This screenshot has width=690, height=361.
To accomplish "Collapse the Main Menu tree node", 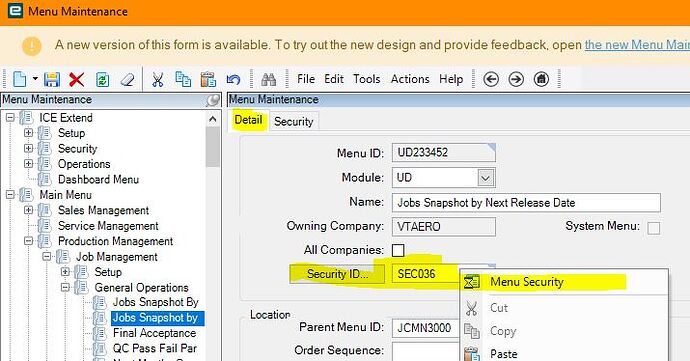I will [10, 195].
